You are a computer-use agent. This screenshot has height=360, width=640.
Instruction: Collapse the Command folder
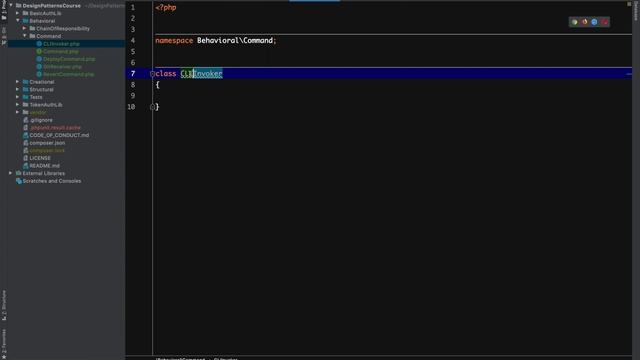[x=24, y=36]
